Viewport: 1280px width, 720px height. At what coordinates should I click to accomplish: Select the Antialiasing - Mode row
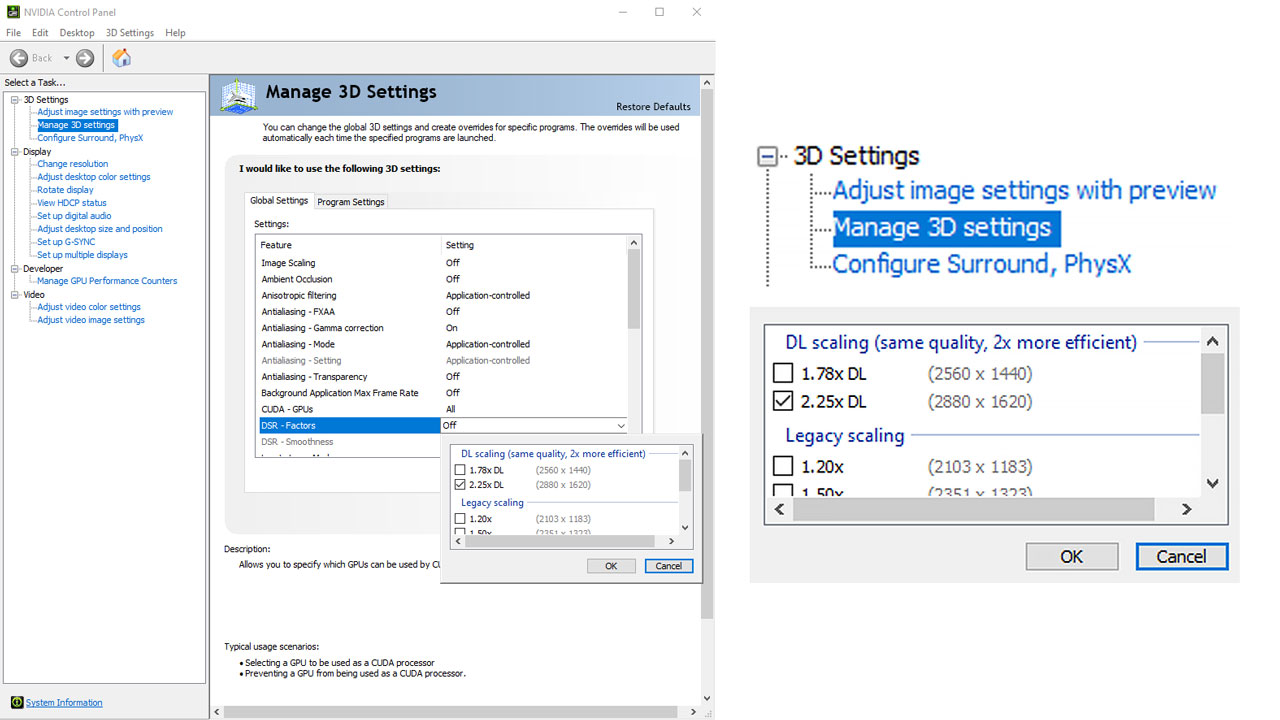[x=441, y=344]
